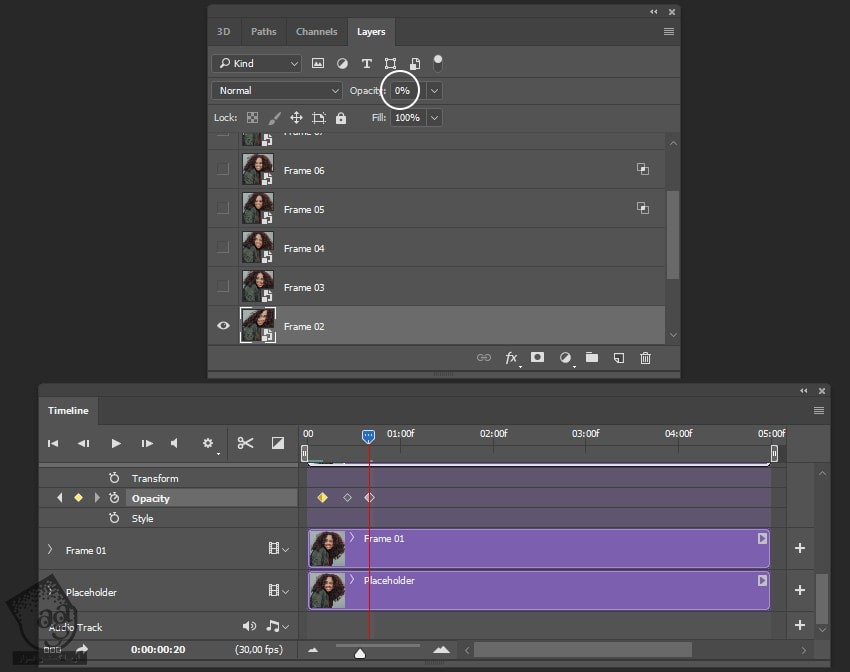Create a new layer group

592,357
